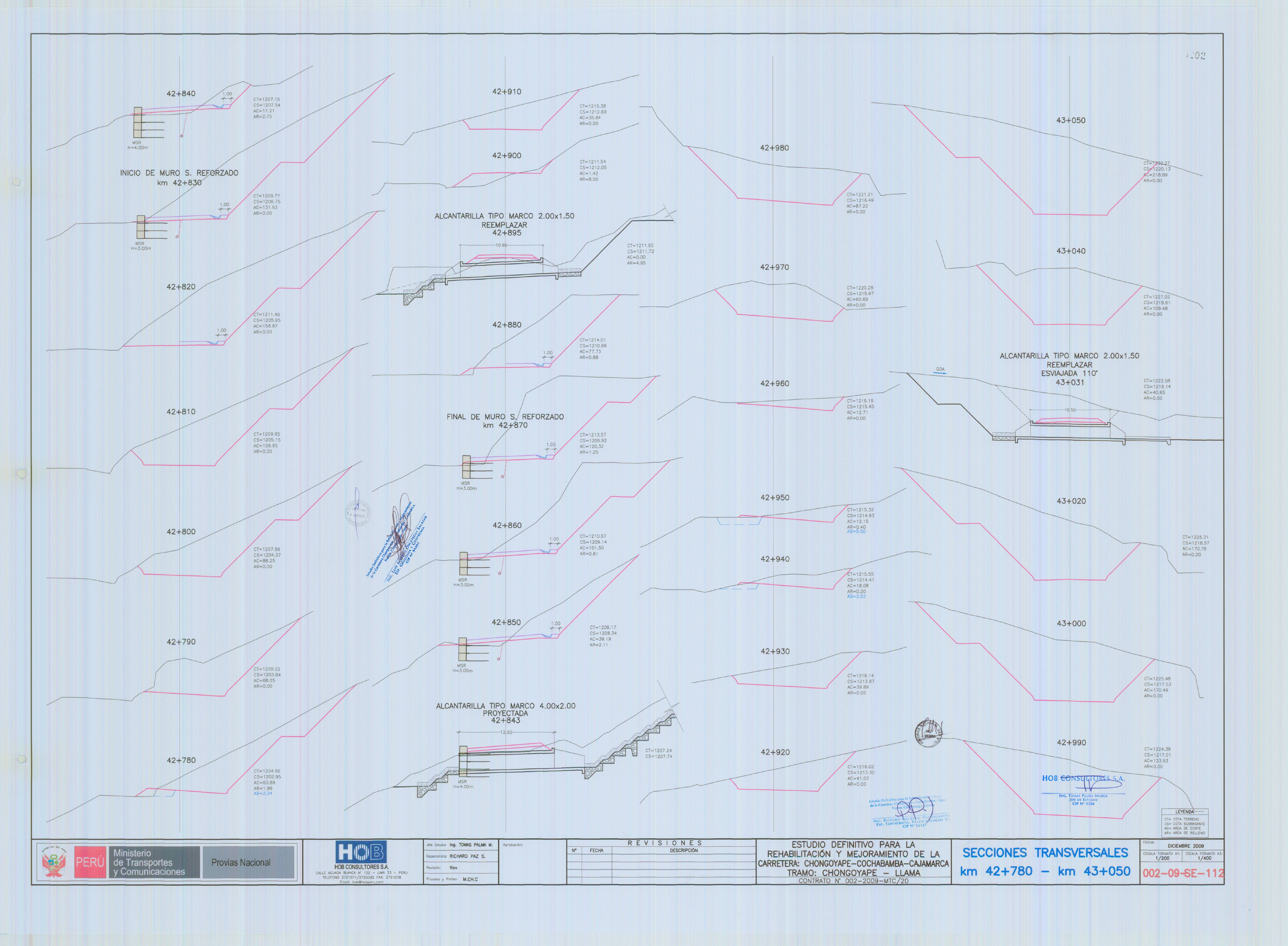Viewport: 1288px width, 946px height.
Task: Click the '10.50' width dimension
Action: pyautogui.click(x=1070, y=410)
